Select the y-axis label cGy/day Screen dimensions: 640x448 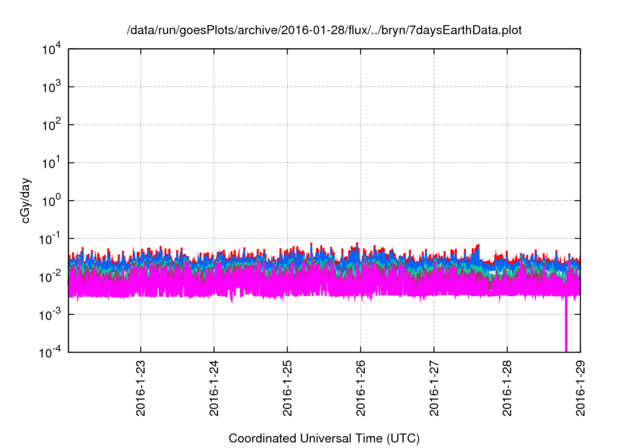(x=26, y=200)
